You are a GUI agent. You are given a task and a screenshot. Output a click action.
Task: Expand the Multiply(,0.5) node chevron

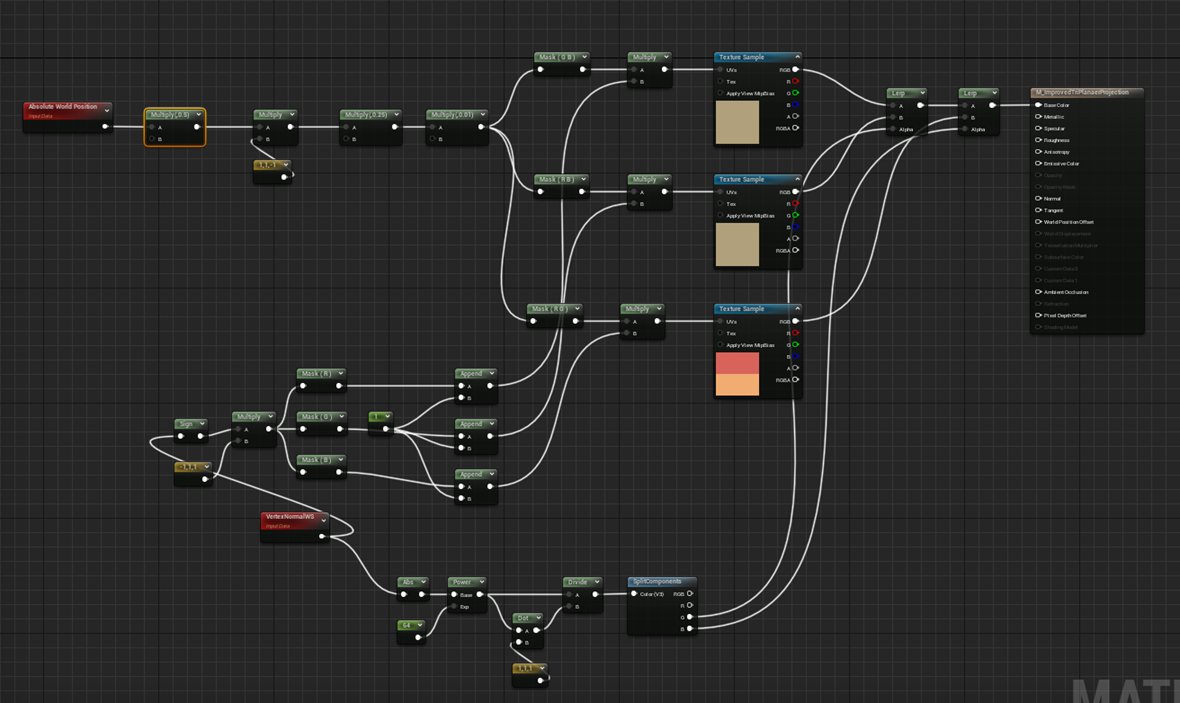click(199, 114)
